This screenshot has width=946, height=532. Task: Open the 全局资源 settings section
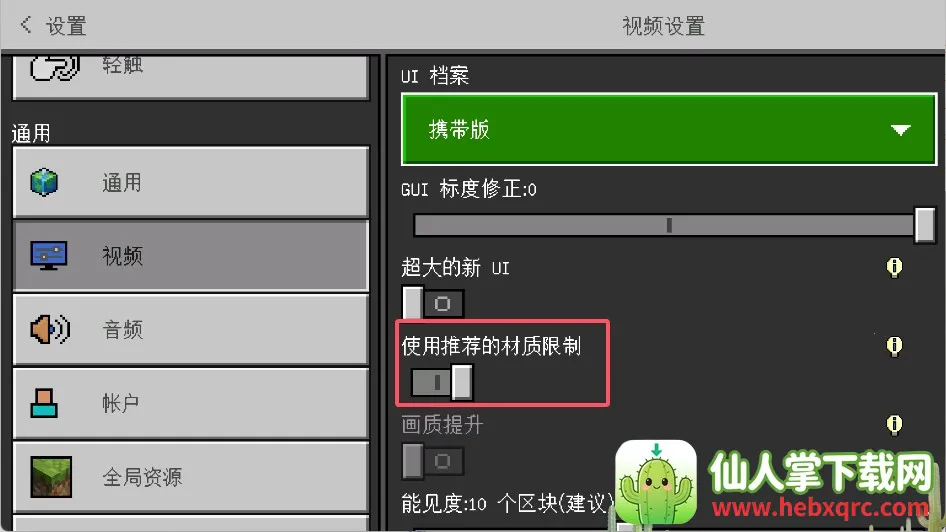[191, 477]
